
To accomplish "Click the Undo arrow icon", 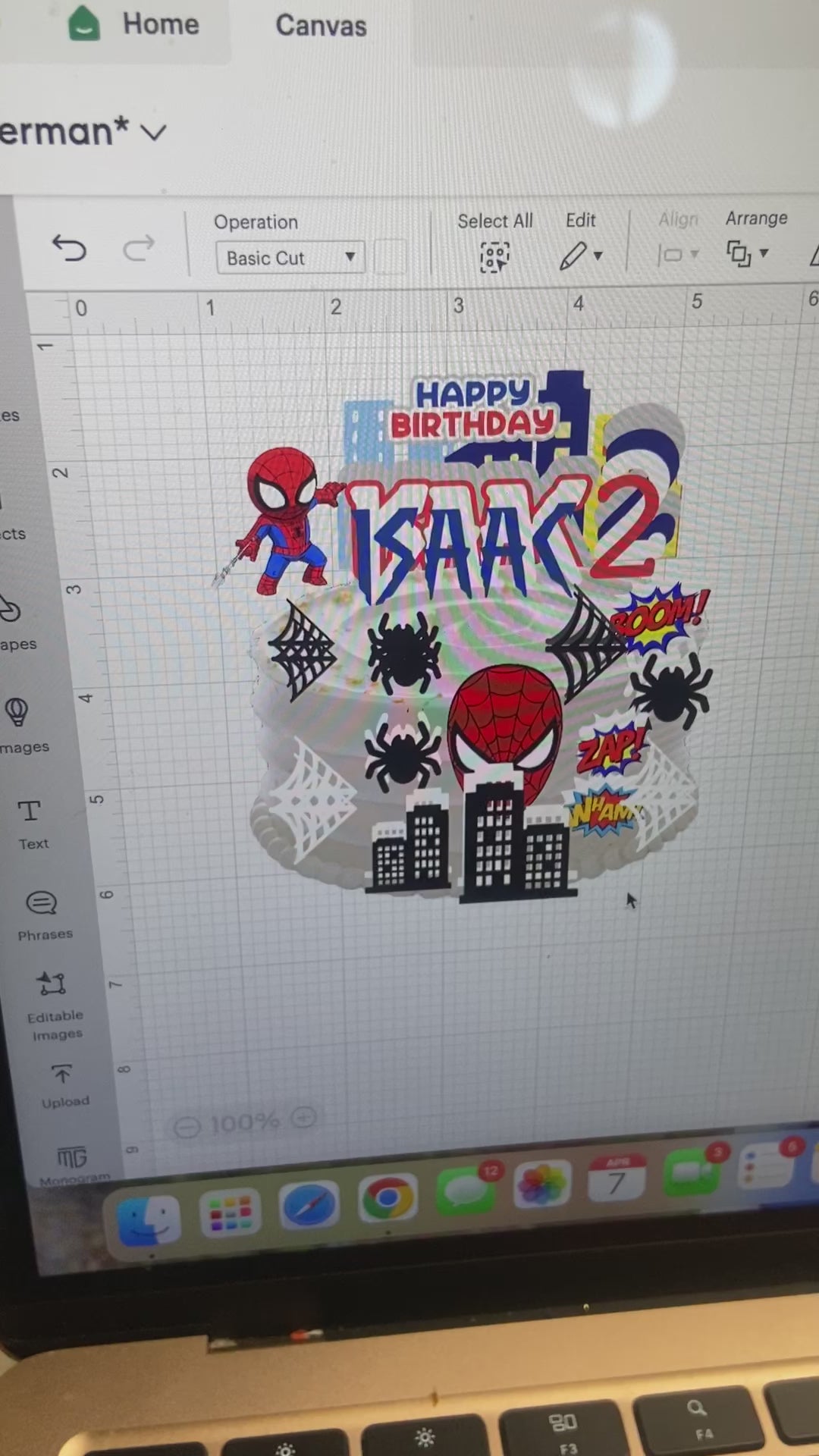I will 69,248.
